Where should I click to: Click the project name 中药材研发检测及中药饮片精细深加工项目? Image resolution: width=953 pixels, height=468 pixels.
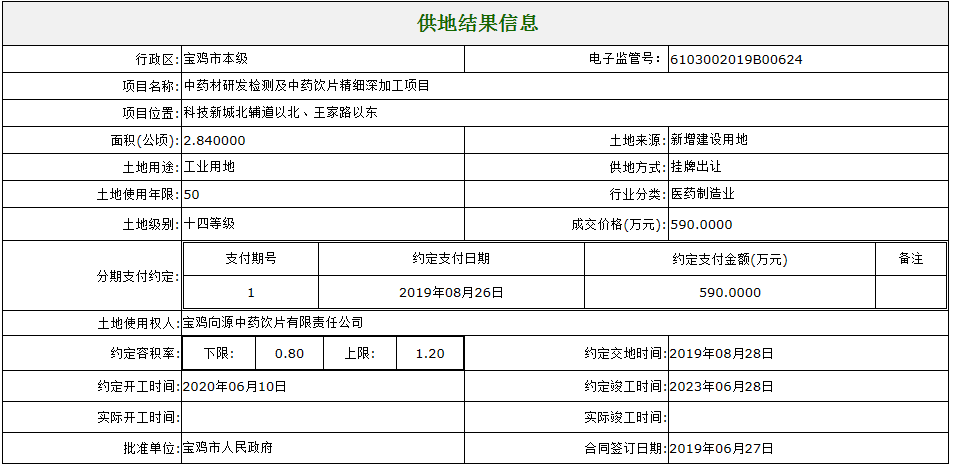(x=307, y=86)
